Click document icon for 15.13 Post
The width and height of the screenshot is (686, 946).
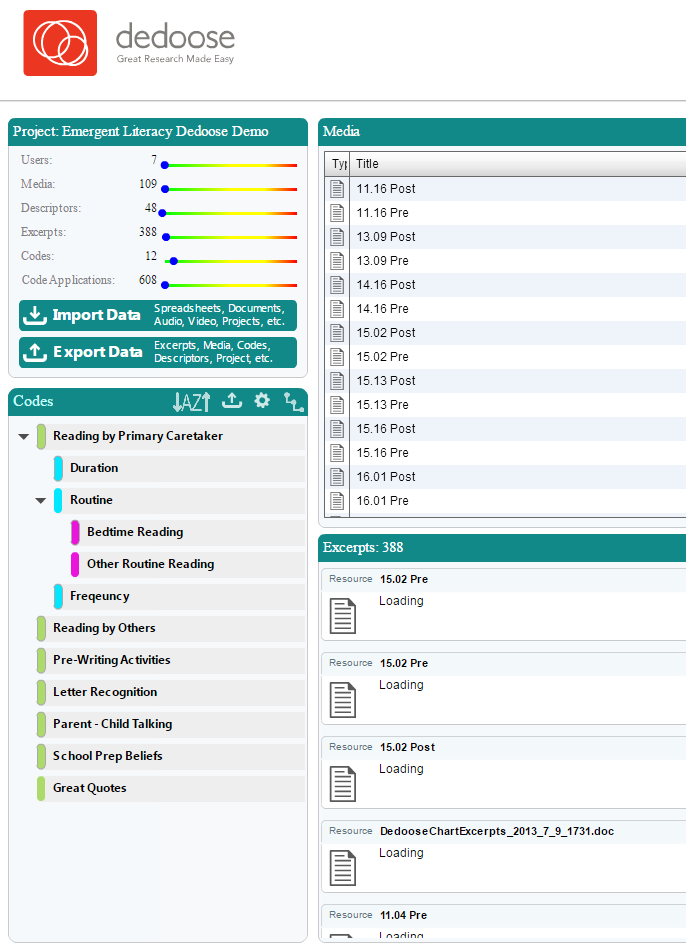(x=337, y=381)
